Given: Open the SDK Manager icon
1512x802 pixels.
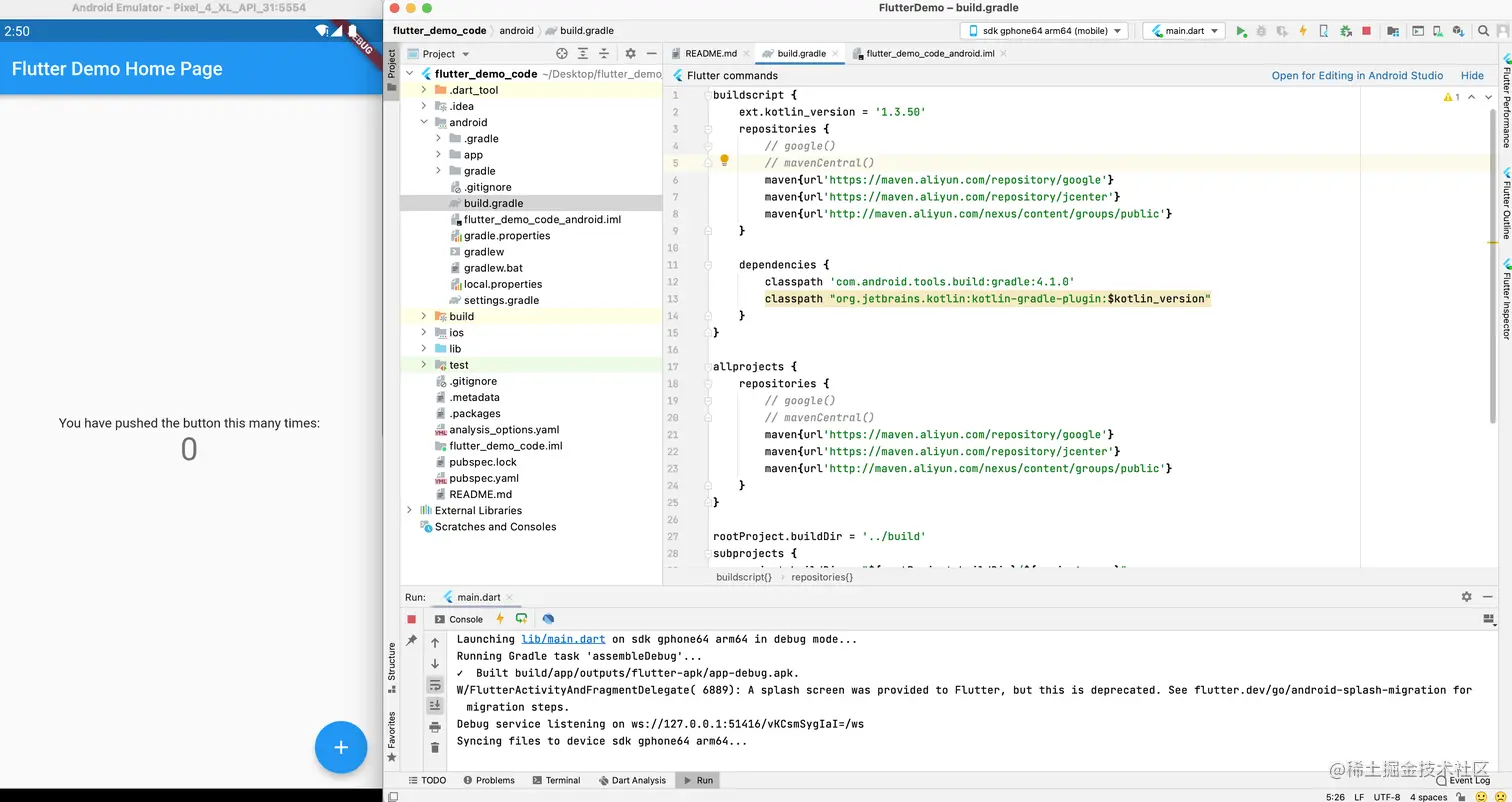Looking at the screenshot, I should tap(1460, 31).
